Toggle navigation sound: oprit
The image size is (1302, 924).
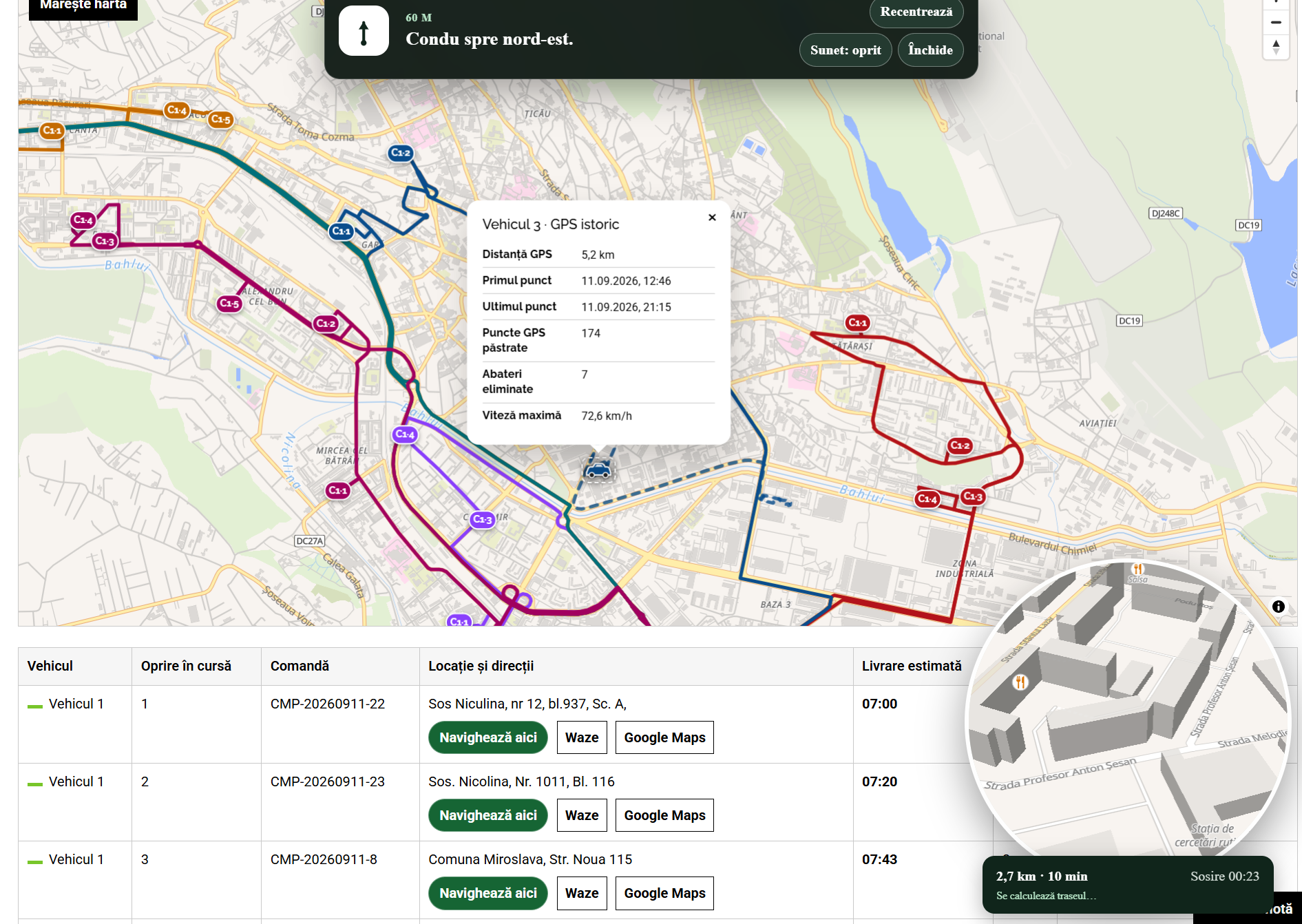click(x=846, y=50)
